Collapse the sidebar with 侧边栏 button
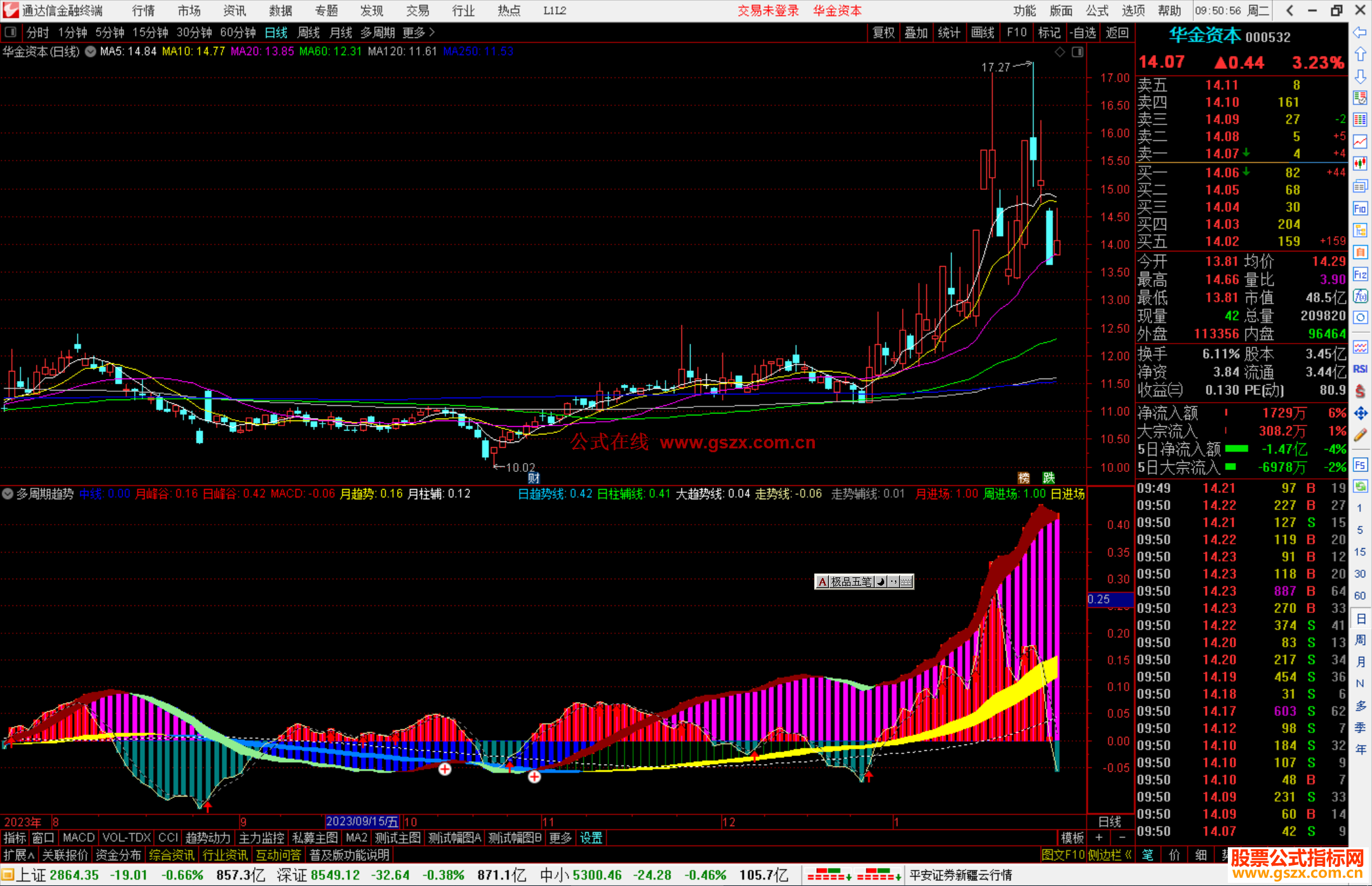 (x=1110, y=855)
